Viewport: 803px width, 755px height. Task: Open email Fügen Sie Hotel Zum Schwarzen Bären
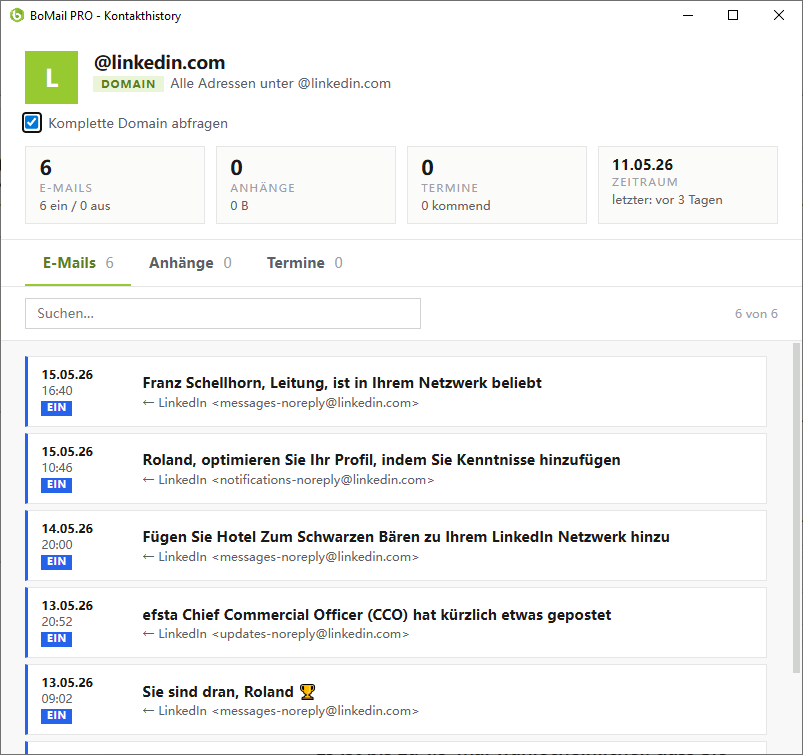click(x=396, y=545)
